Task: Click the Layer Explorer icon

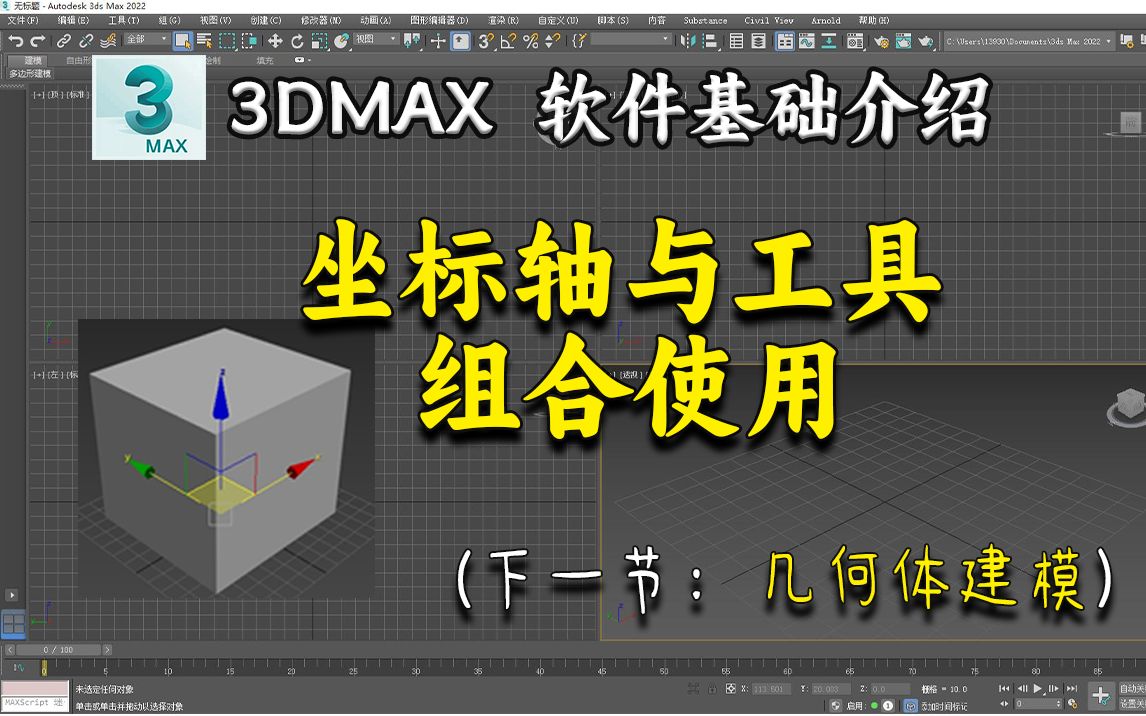Action: click(757, 40)
